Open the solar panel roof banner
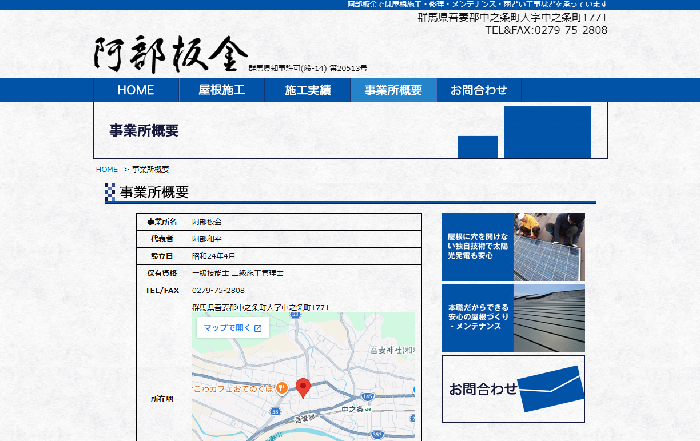700x441 pixels. [x=513, y=247]
